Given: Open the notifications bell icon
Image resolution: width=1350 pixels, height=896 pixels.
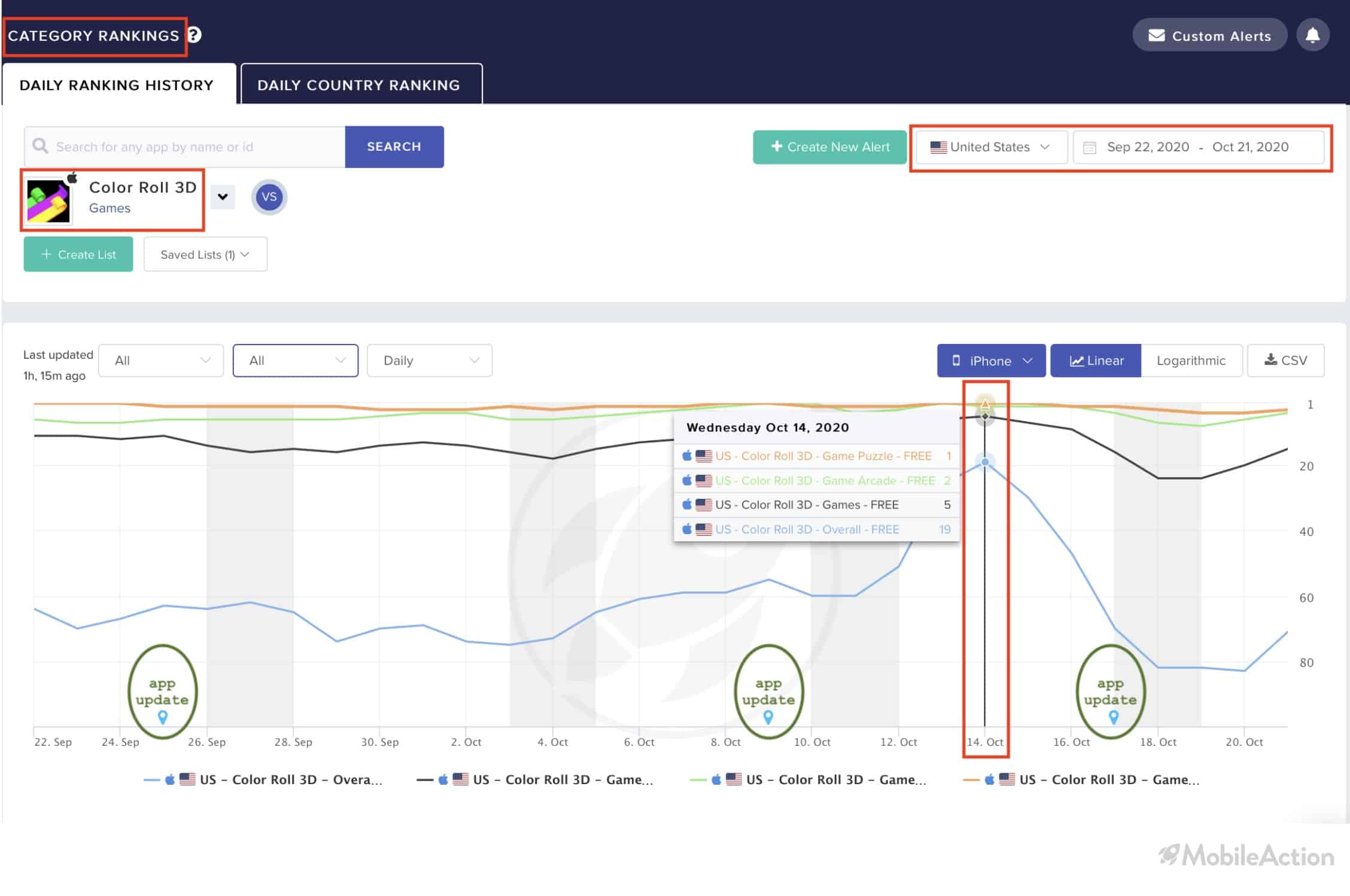Looking at the screenshot, I should [1313, 35].
